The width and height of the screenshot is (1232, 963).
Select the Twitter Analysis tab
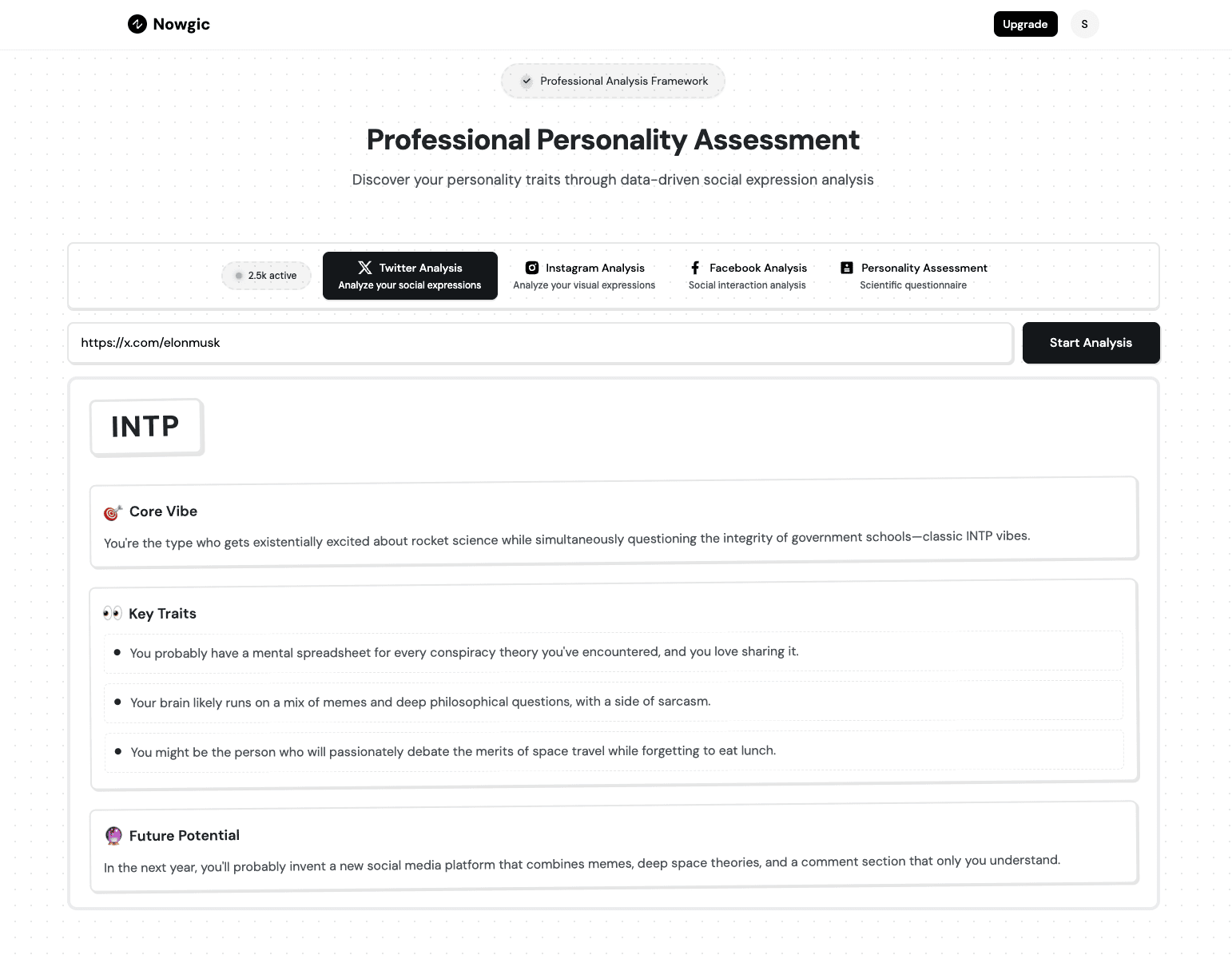pyautogui.click(x=410, y=276)
